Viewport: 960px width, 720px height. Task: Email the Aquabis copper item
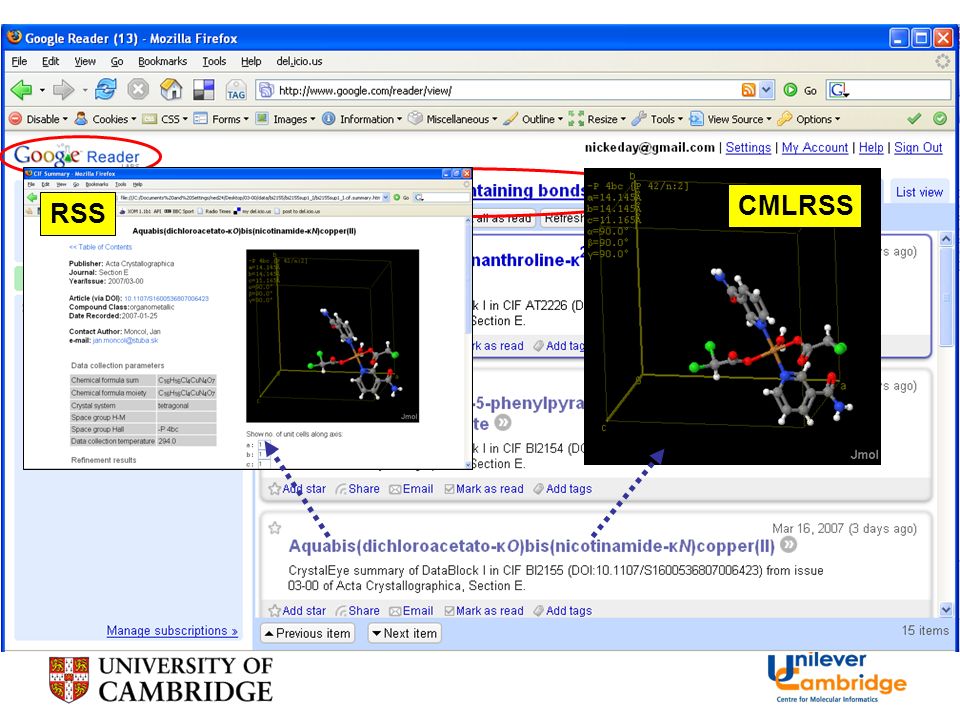point(411,610)
